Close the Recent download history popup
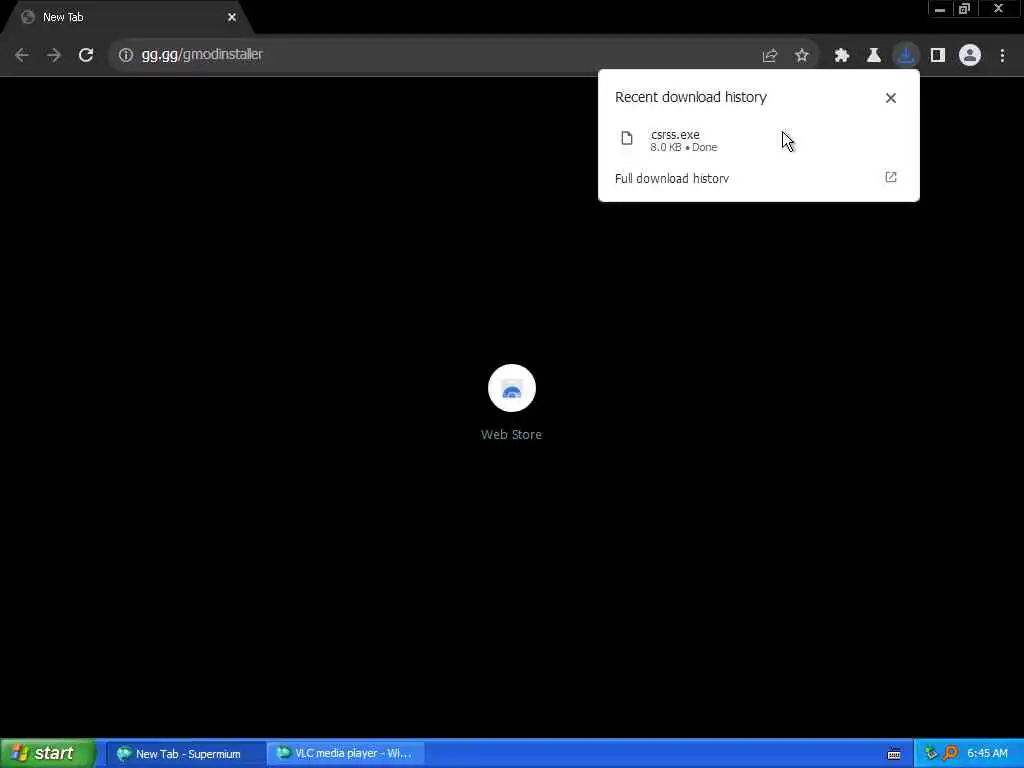Viewport: 1024px width, 768px height. click(891, 98)
